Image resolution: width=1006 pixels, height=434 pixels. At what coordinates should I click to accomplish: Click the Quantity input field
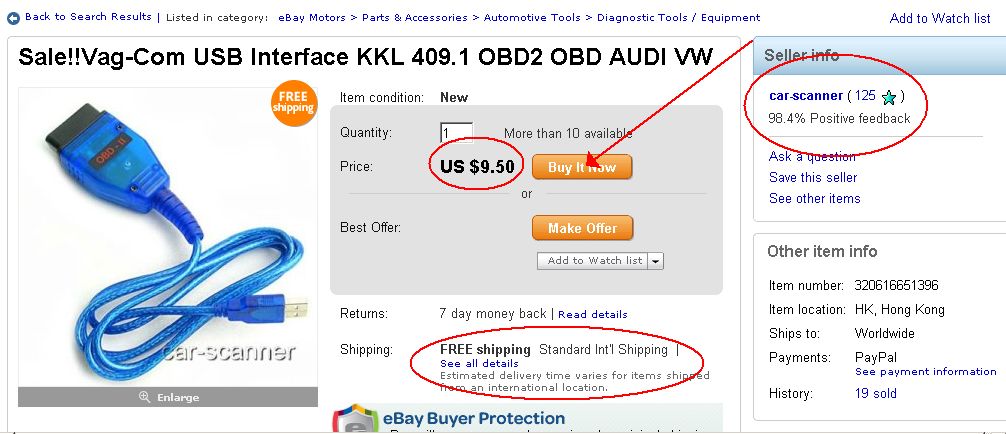coord(456,133)
